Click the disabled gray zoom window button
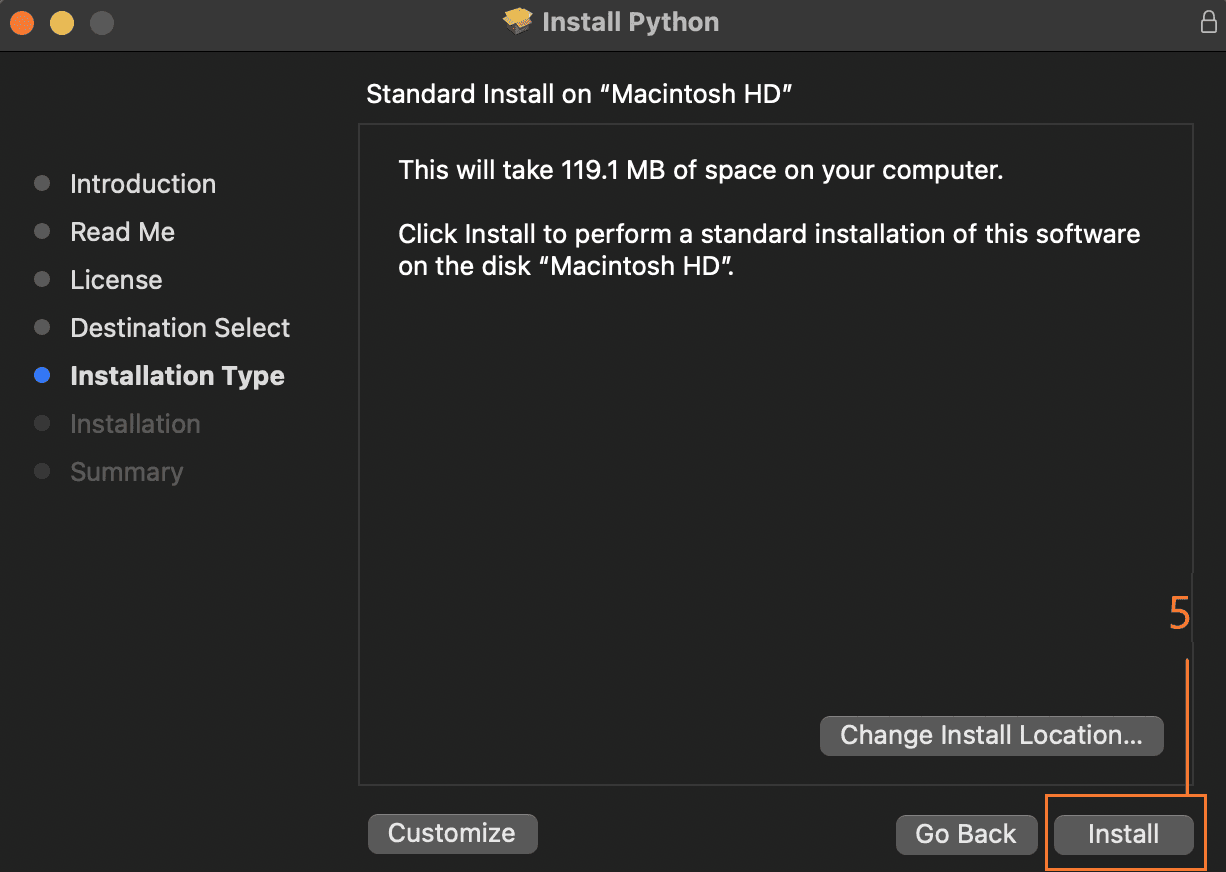1226x872 pixels. point(101,22)
